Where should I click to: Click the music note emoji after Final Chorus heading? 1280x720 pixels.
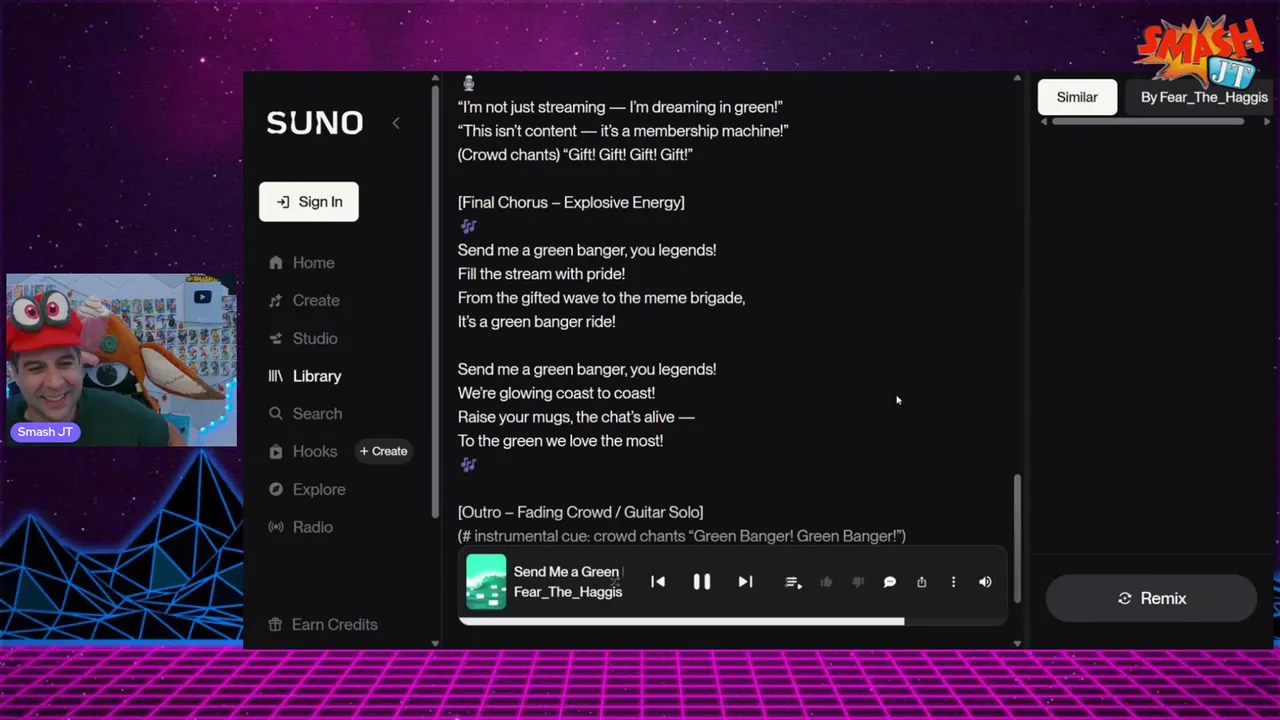click(x=468, y=226)
